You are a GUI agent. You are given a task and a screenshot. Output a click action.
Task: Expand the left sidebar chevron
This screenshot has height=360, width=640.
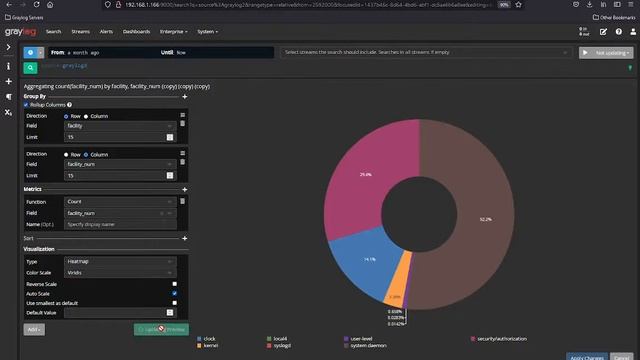(x=8, y=47)
